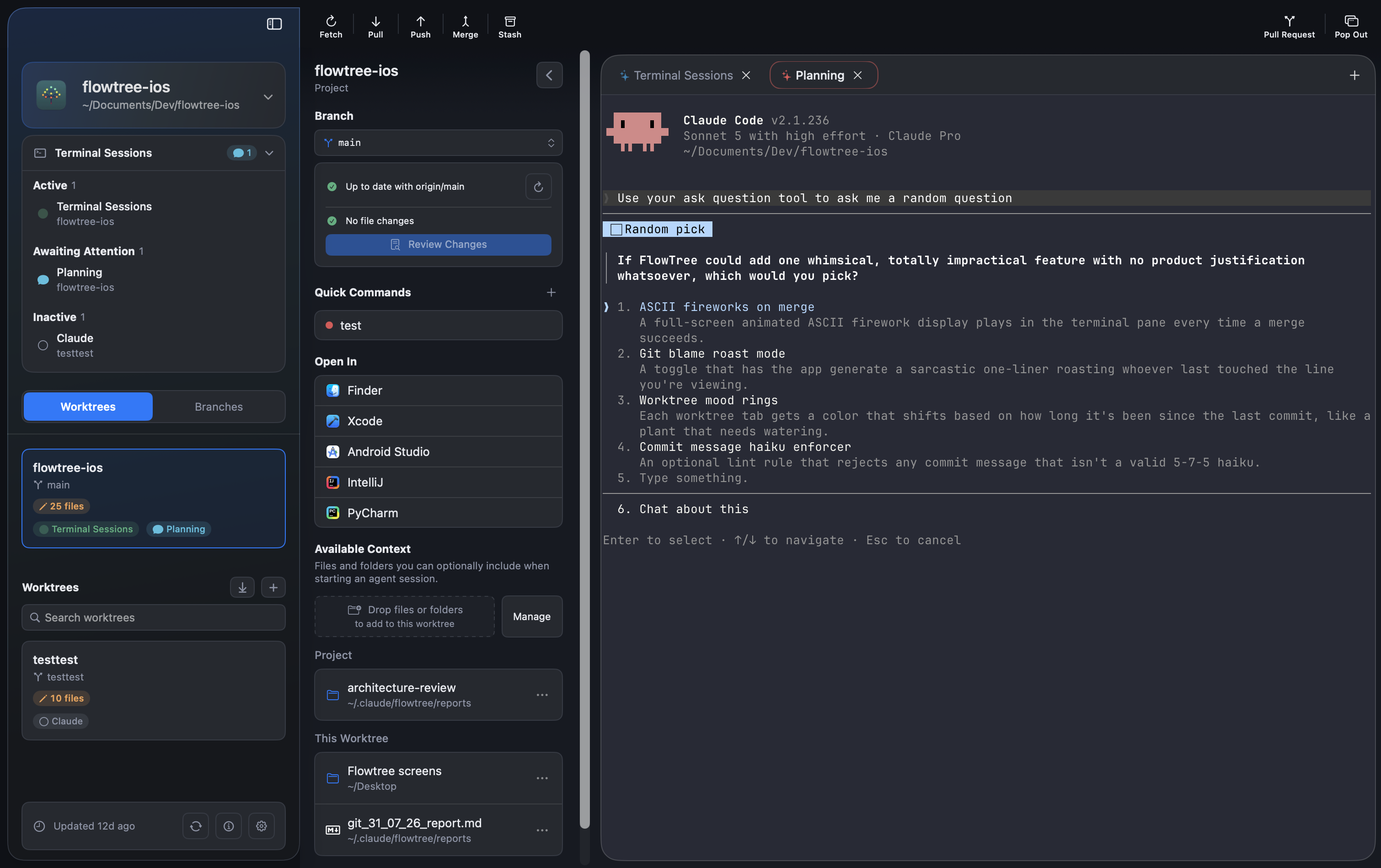Image resolution: width=1381 pixels, height=868 pixels.
Task: Select the flowtree-ios main worktree card
Action: pyautogui.click(x=153, y=498)
